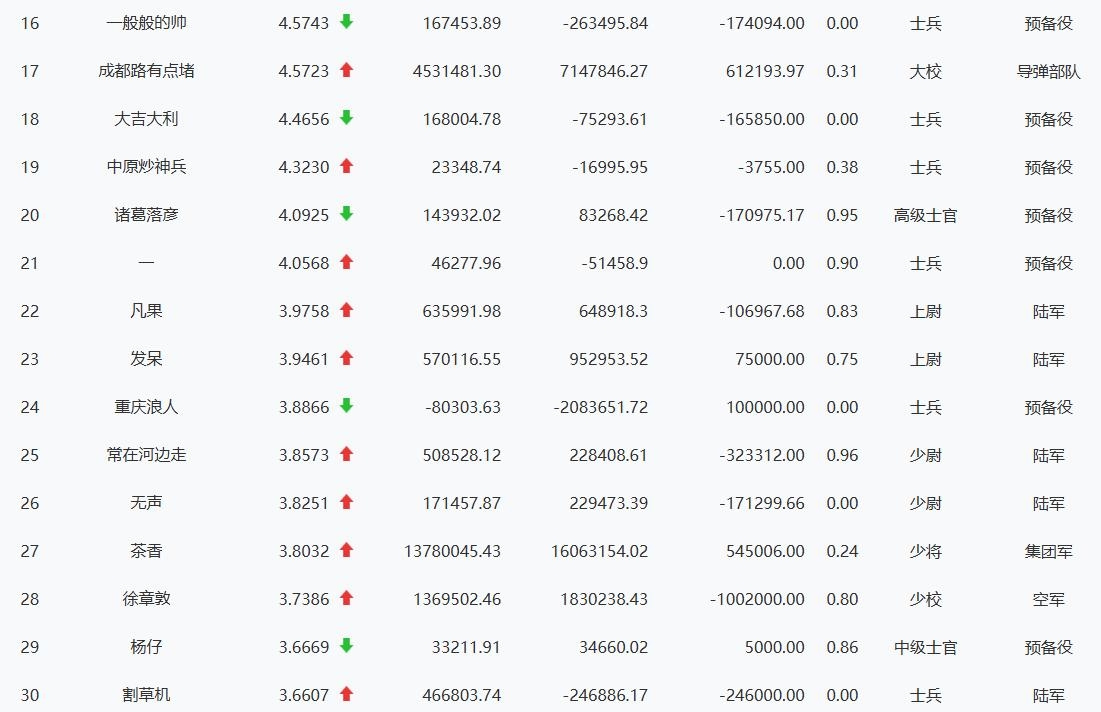
Task: Click the red up arrow beside 3.9758
Action: tap(346, 310)
